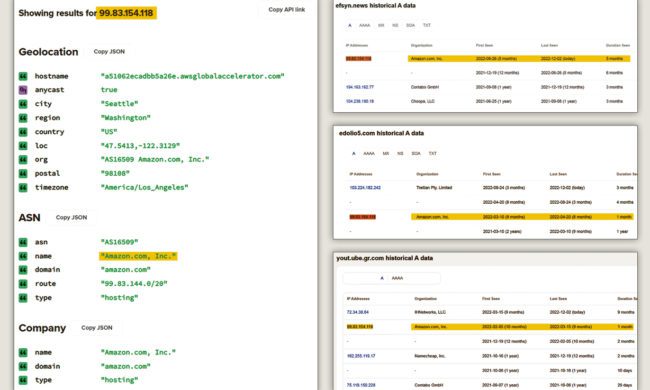Switch to TXT tab in edolio5.com panel
The height and width of the screenshot is (390, 650).
click(432, 154)
